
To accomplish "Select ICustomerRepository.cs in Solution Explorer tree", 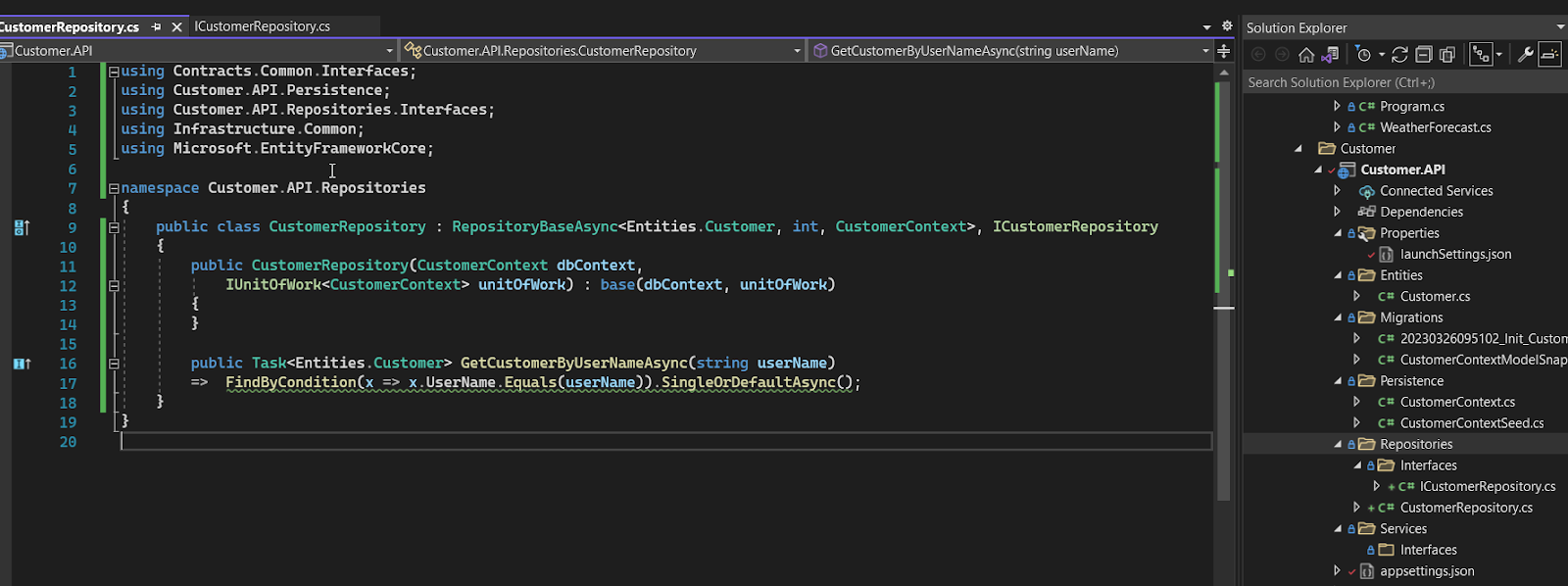I will [x=1488, y=487].
